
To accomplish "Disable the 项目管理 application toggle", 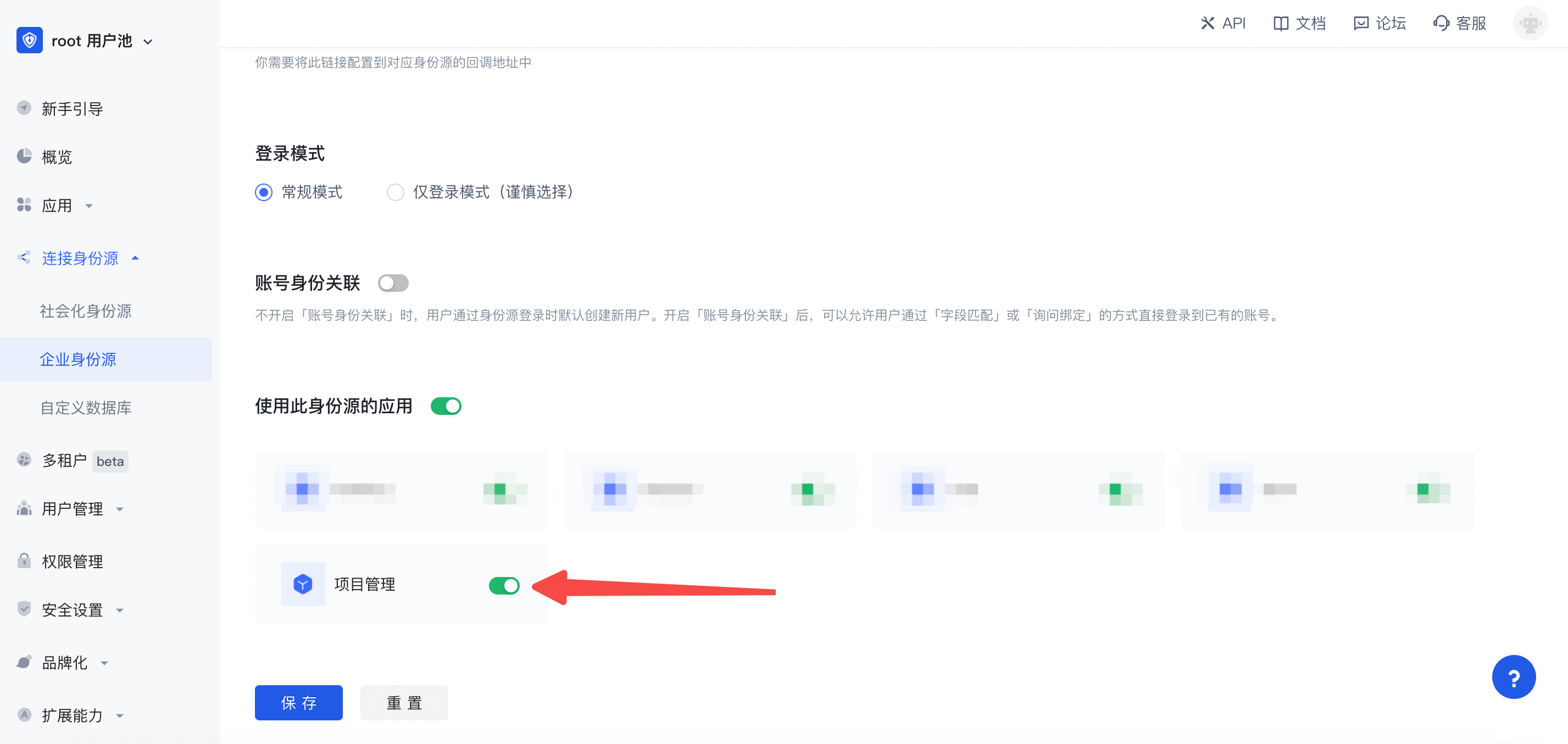I will (504, 586).
